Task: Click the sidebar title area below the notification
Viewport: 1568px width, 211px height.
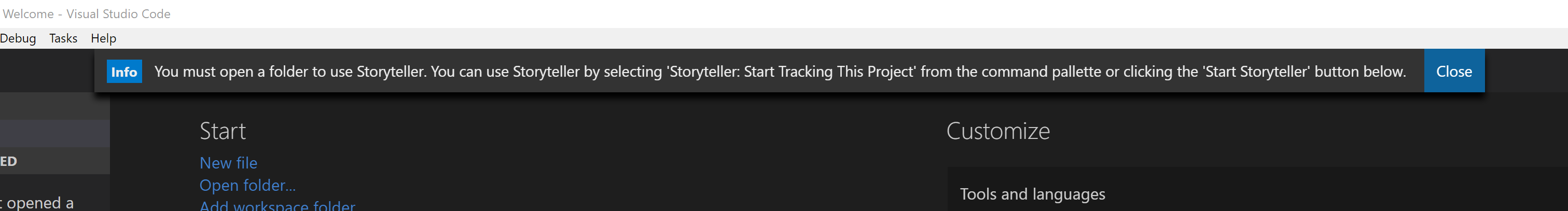Action: coord(55,106)
